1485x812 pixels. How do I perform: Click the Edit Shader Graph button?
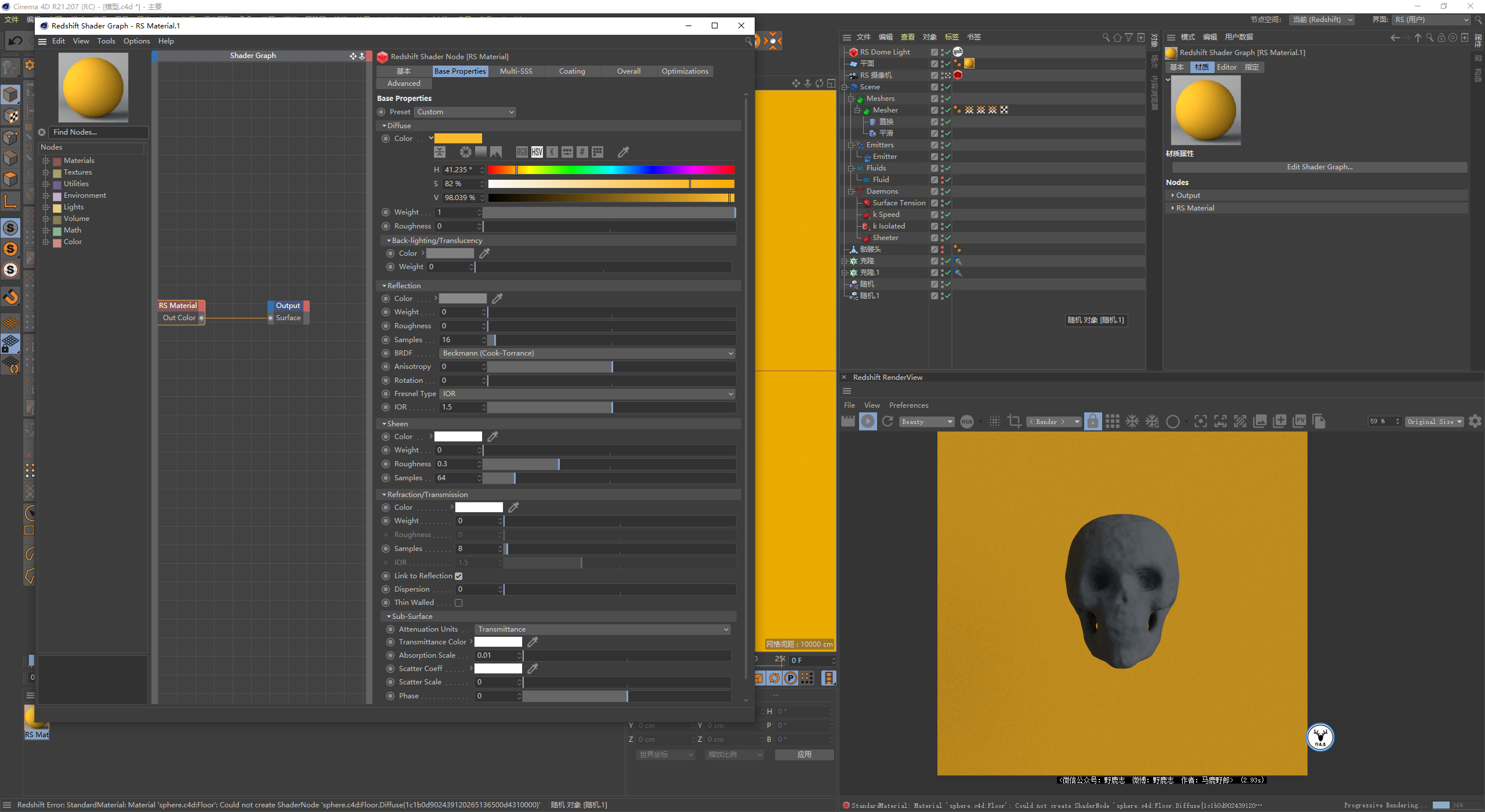click(1320, 167)
